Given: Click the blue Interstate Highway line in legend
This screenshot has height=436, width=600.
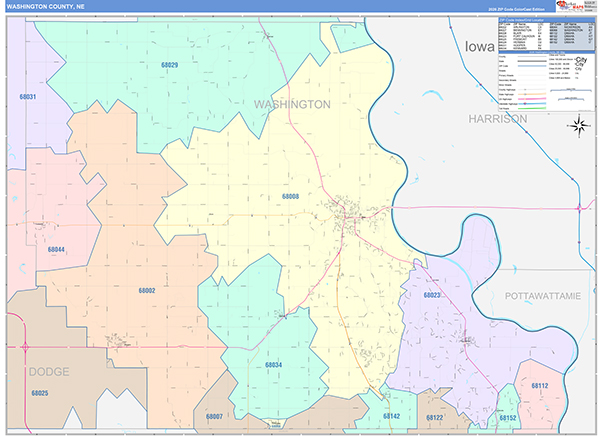Looking at the screenshot, I should click(x=532, y=103).
